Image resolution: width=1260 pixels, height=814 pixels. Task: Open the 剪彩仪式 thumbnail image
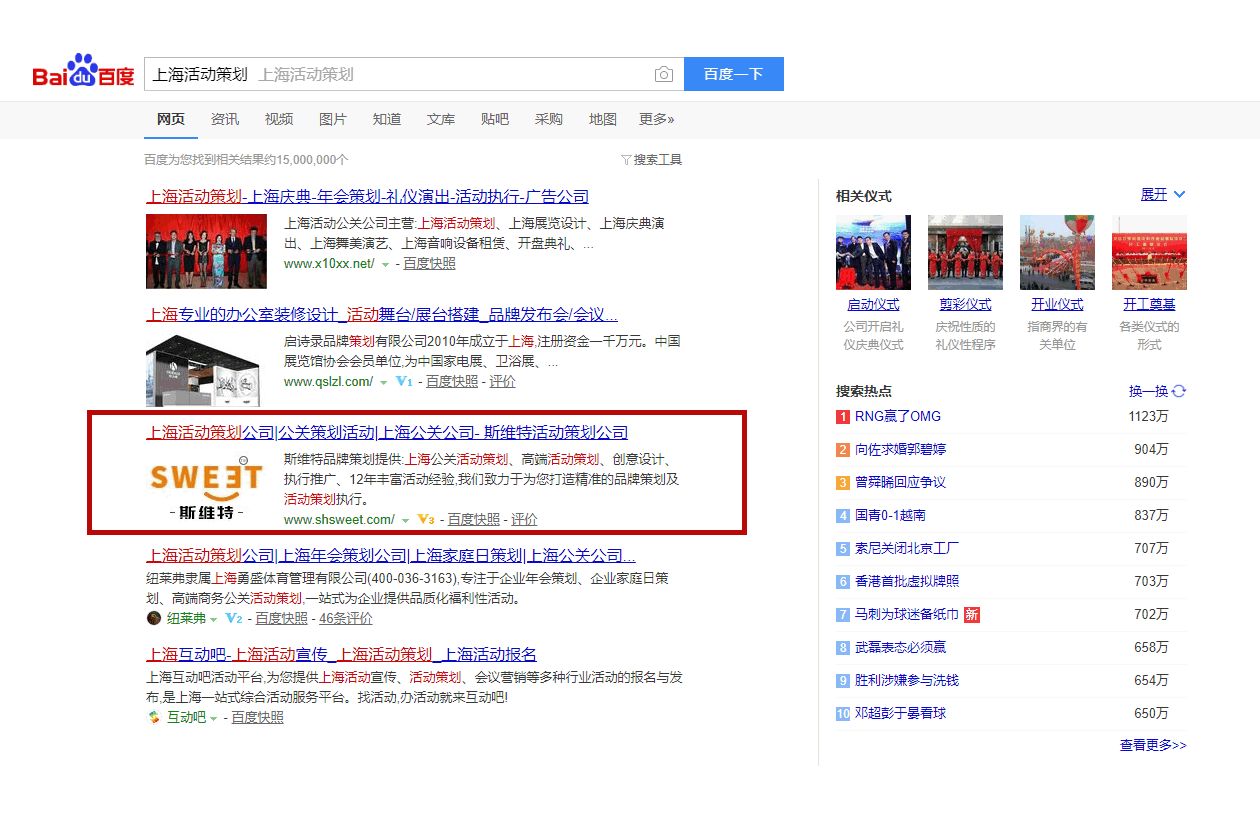click(x=965, y=252)
